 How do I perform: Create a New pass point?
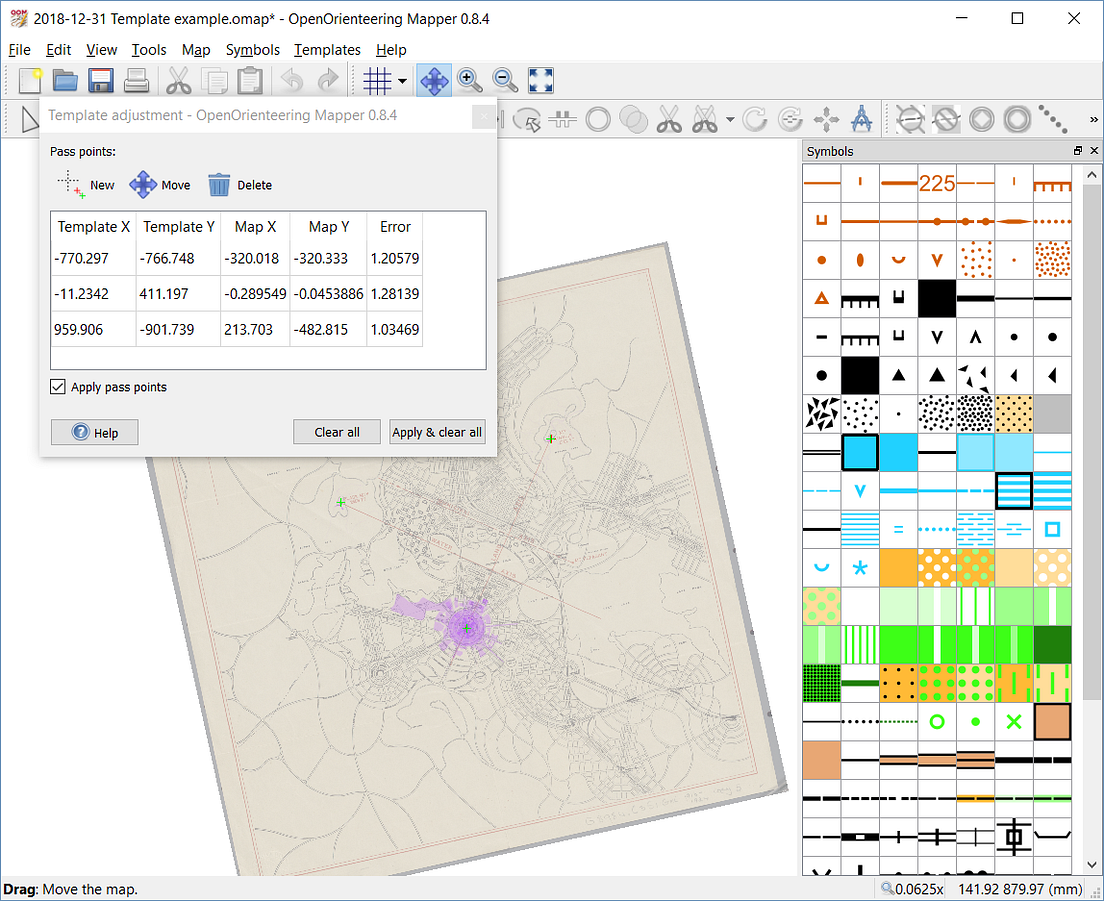pos(86,184)
